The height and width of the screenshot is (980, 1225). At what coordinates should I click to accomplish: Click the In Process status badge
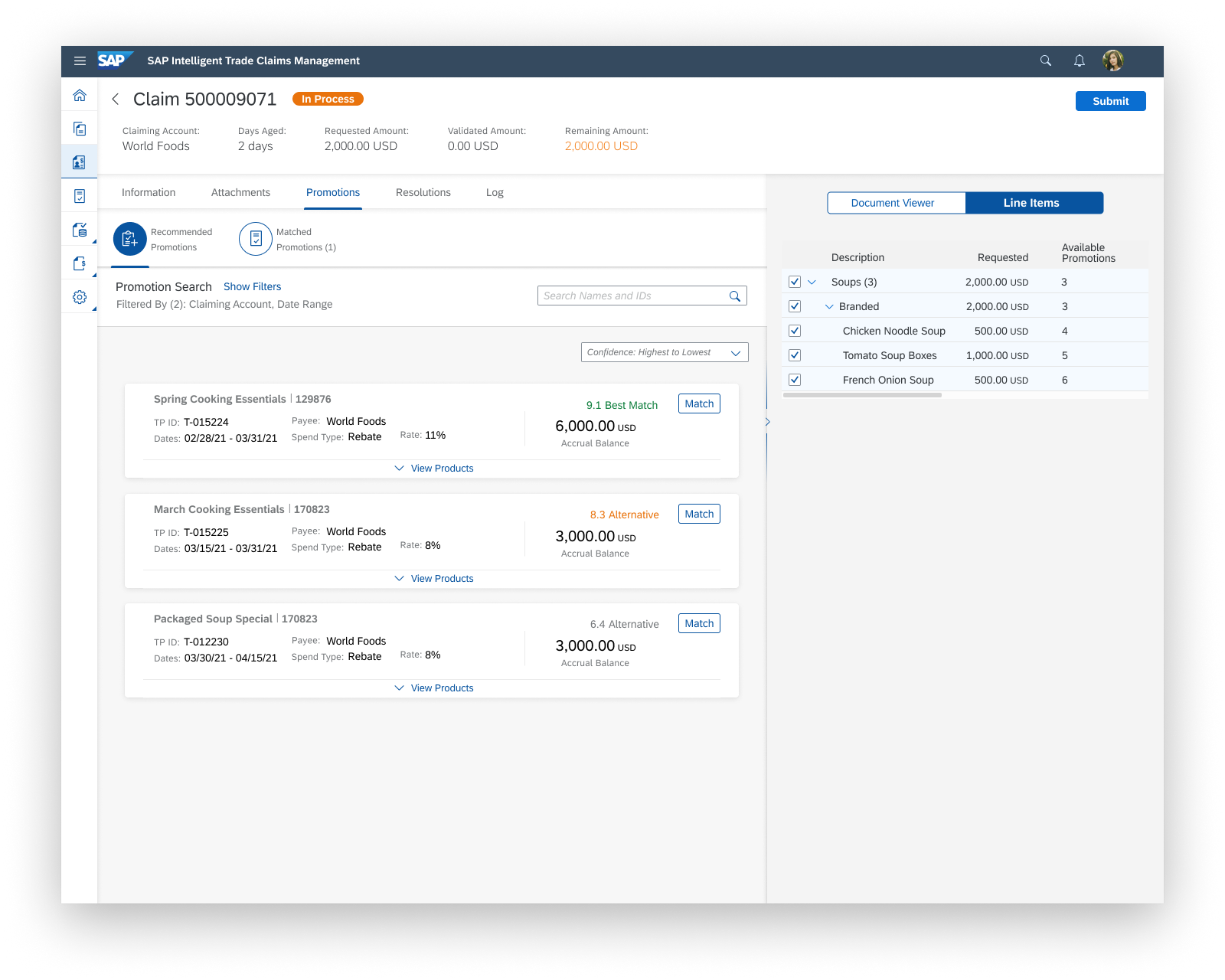(328, 99)
